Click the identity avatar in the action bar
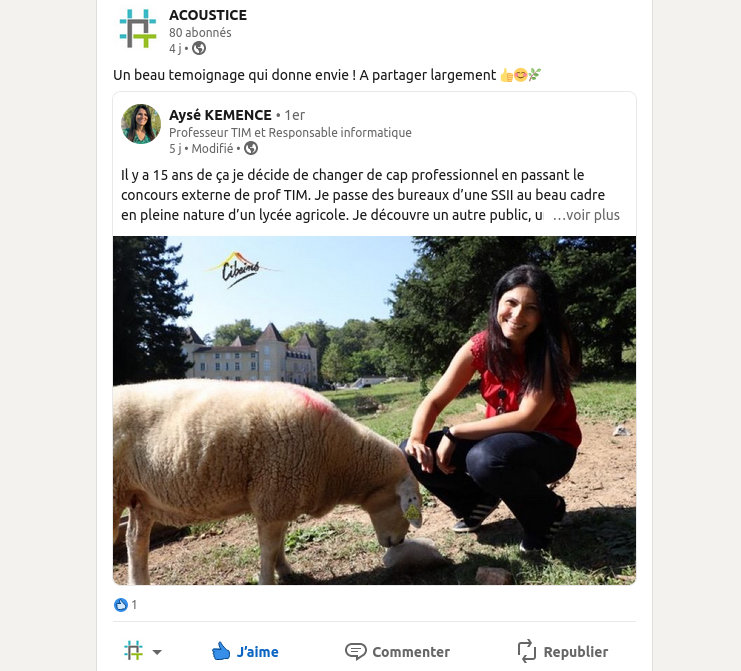The width and height of the screenshot is (741, 671). [133, 652]
